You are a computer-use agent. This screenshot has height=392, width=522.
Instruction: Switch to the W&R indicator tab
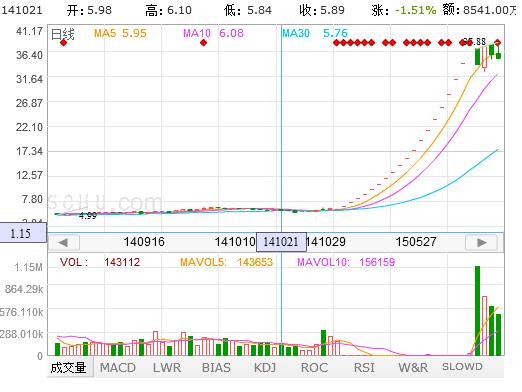[413, 368]
